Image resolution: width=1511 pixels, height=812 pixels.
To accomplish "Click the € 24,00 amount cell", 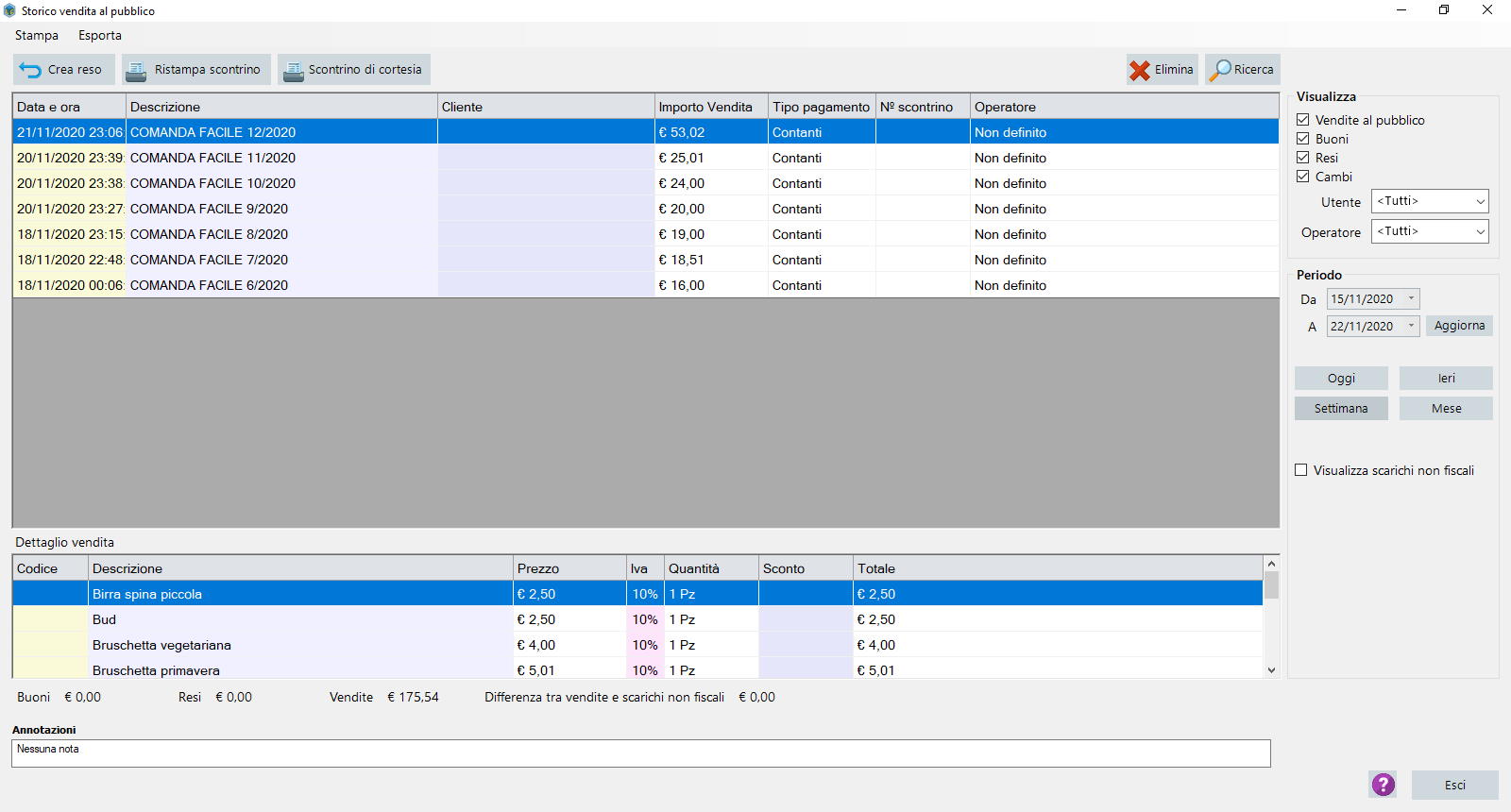I will 711,183.
